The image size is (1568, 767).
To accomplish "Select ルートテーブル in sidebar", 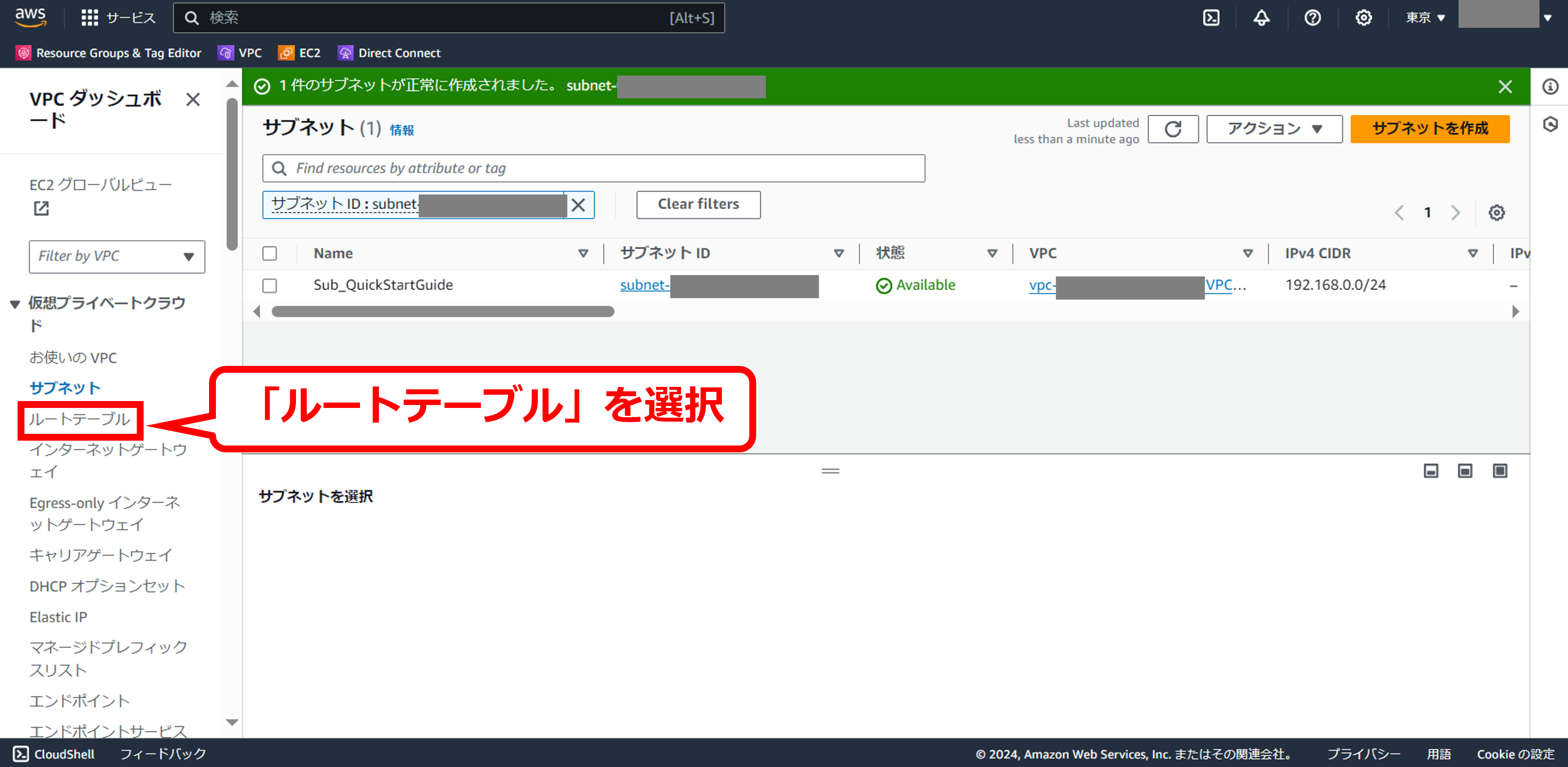I will (x=80, y=420).
